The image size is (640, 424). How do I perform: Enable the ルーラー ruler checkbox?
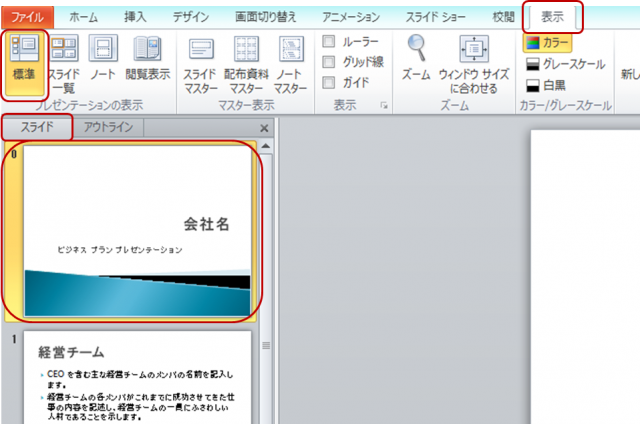(329, 42)
